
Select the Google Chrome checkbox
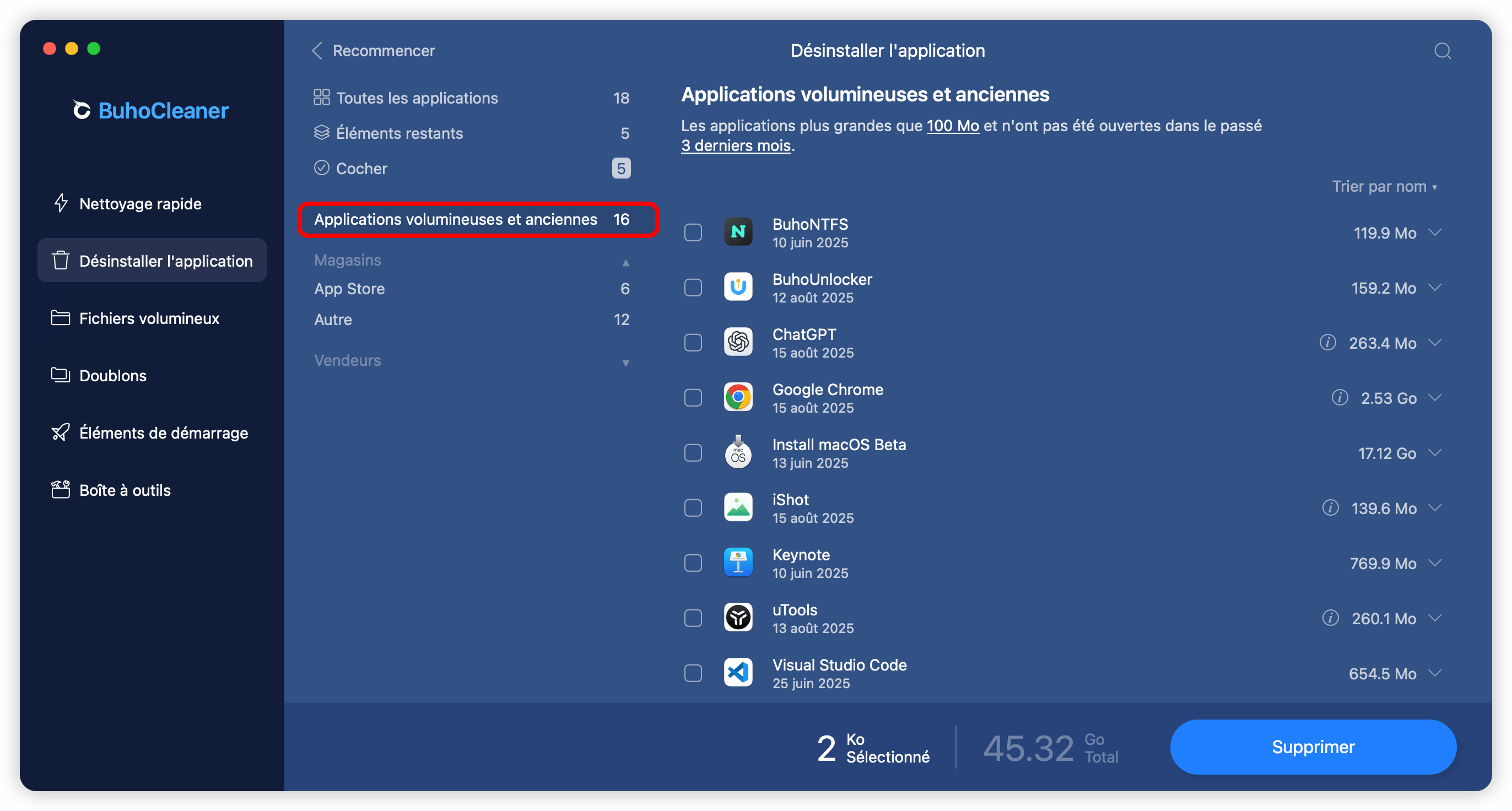click(693, 397)
